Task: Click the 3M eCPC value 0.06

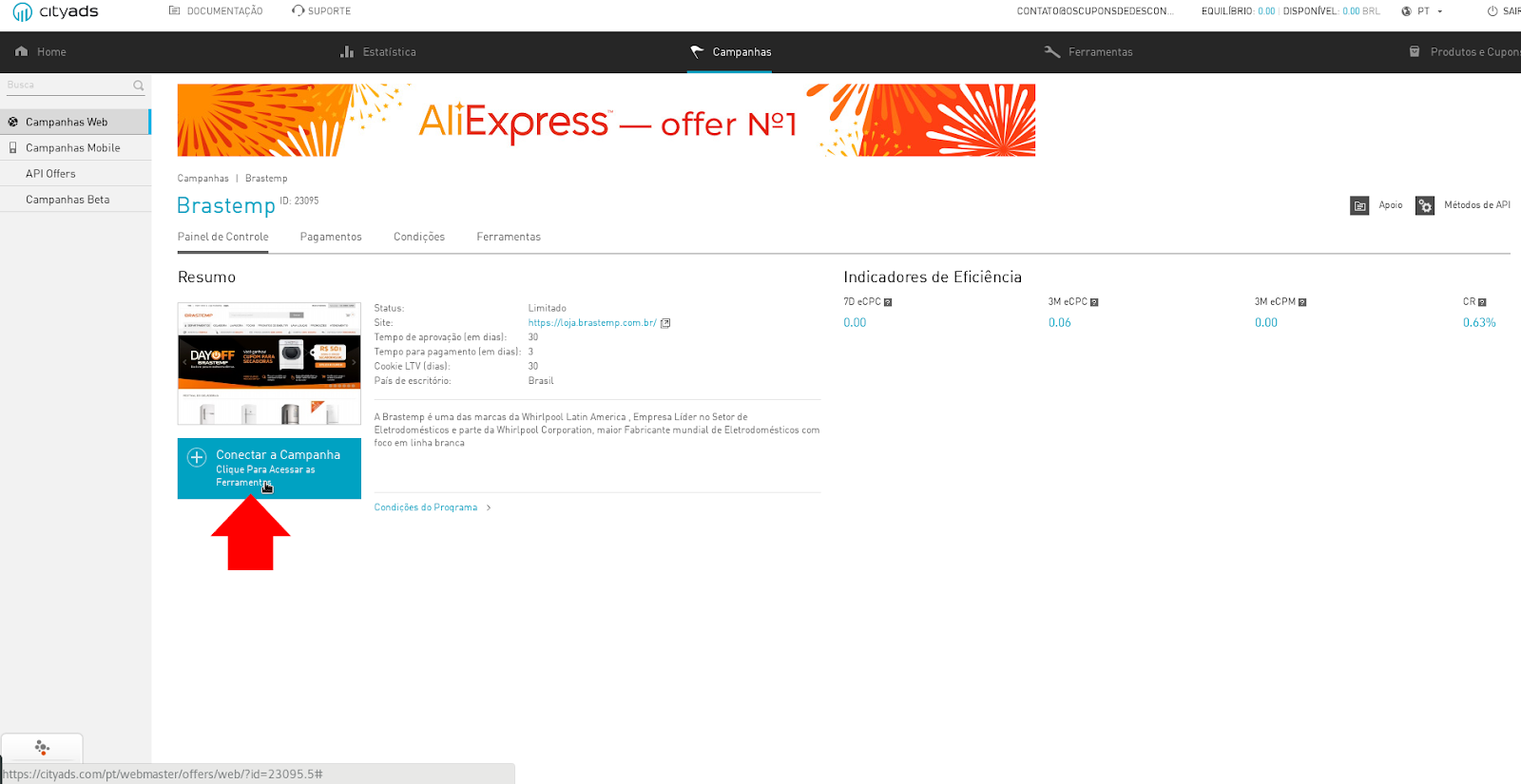Action: [1060, 323]
